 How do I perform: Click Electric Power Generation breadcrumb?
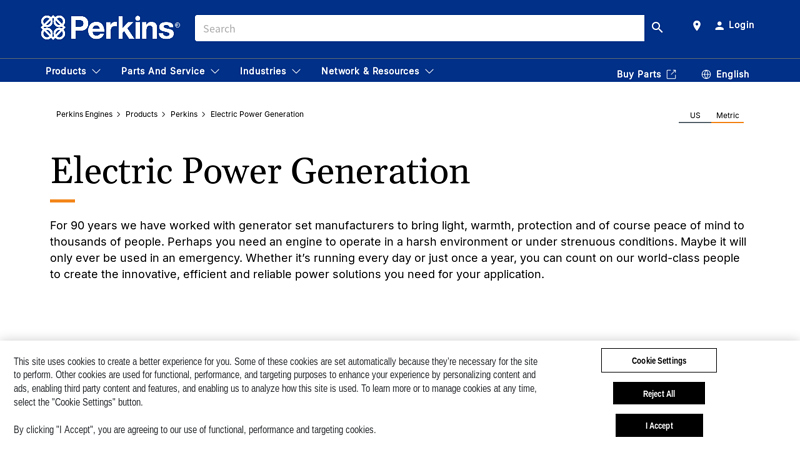(x=257, y=114)
